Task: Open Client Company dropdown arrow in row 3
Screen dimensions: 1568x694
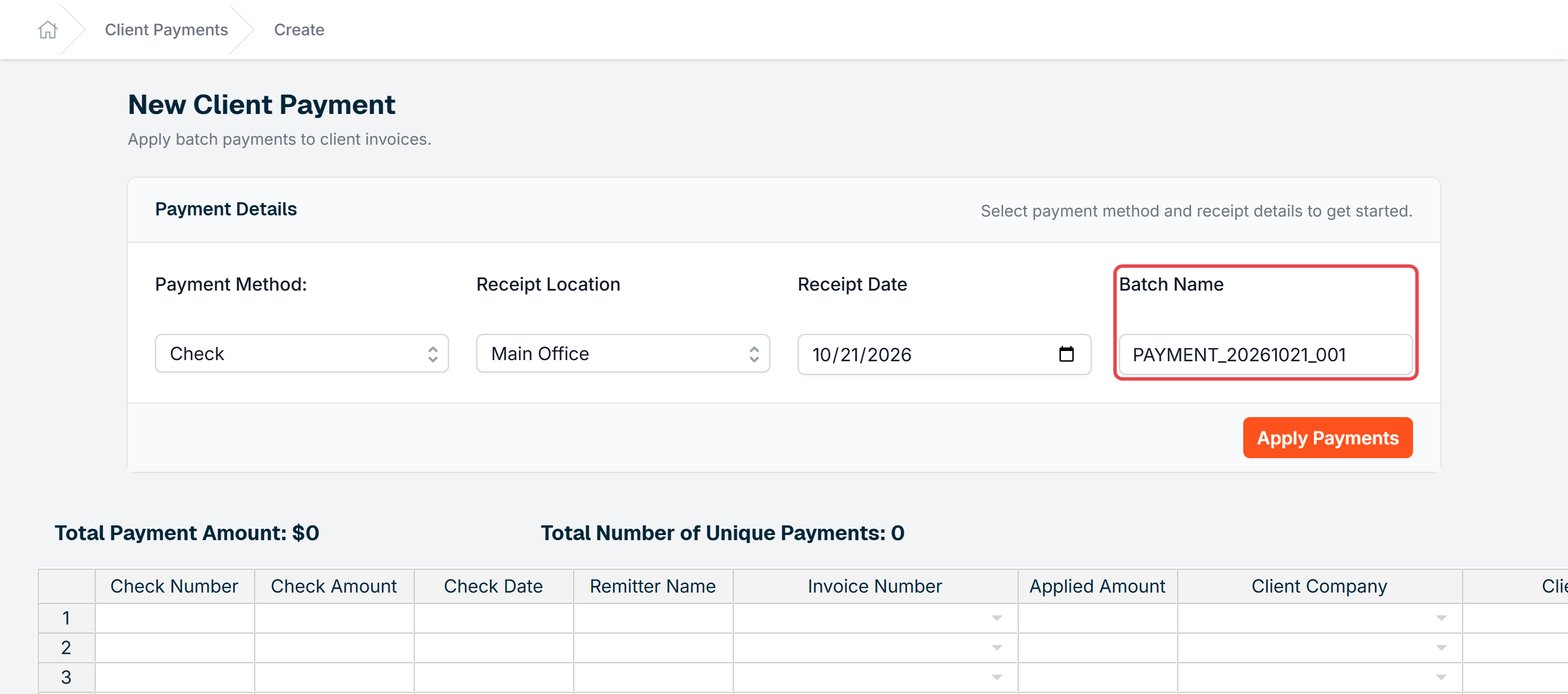Action: click(1442, 677)
